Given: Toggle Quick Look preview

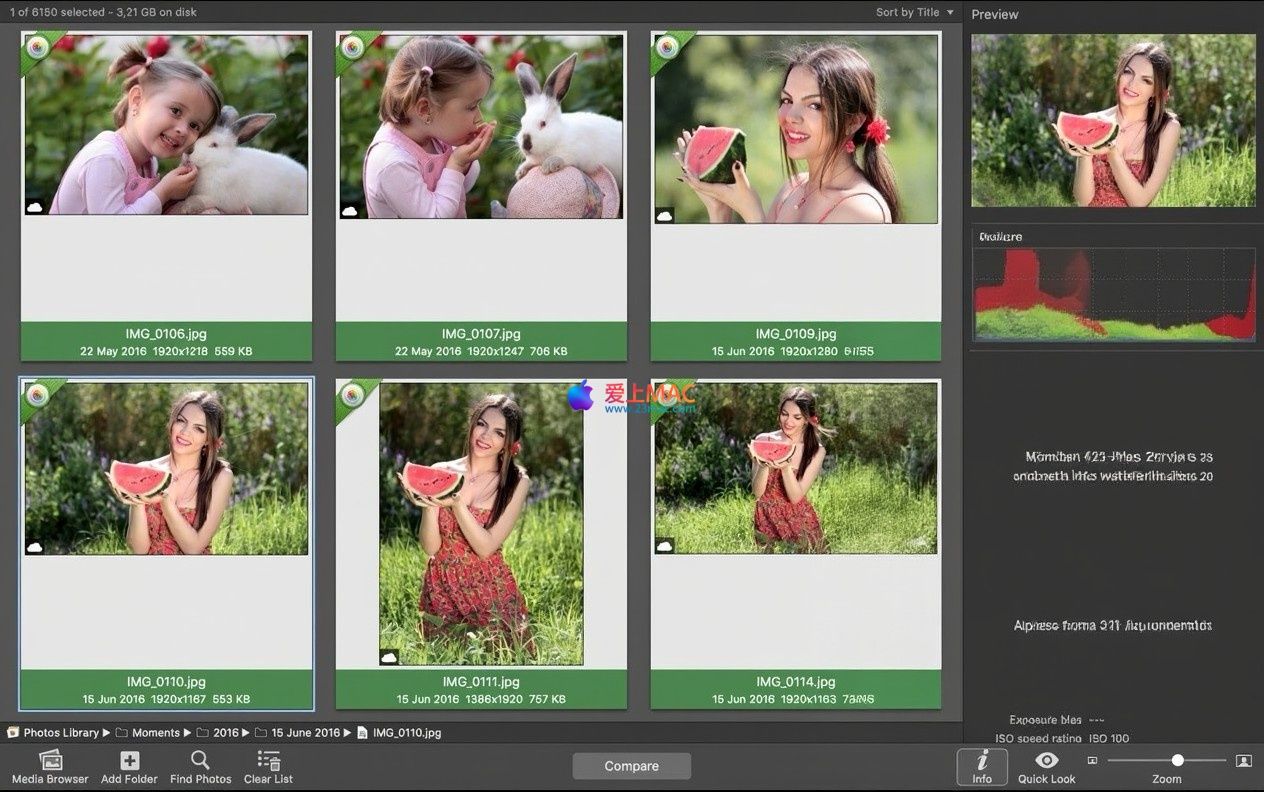Looking at the screenshot, I should coord(1046,767).
